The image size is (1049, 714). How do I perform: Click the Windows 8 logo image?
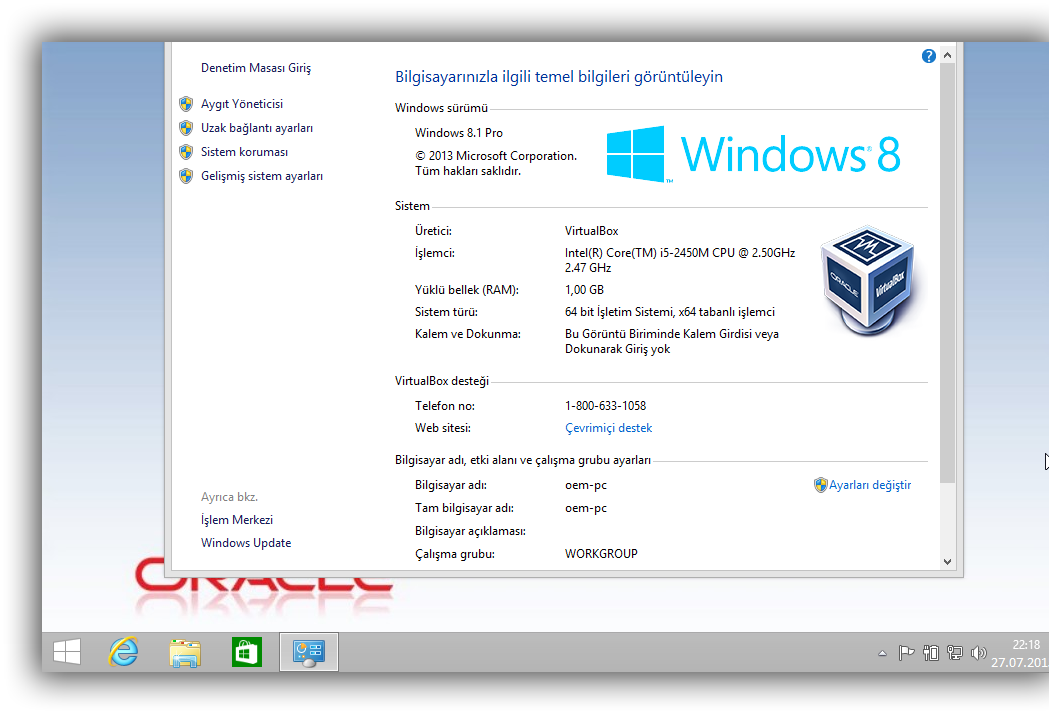[x=753, y=154]
